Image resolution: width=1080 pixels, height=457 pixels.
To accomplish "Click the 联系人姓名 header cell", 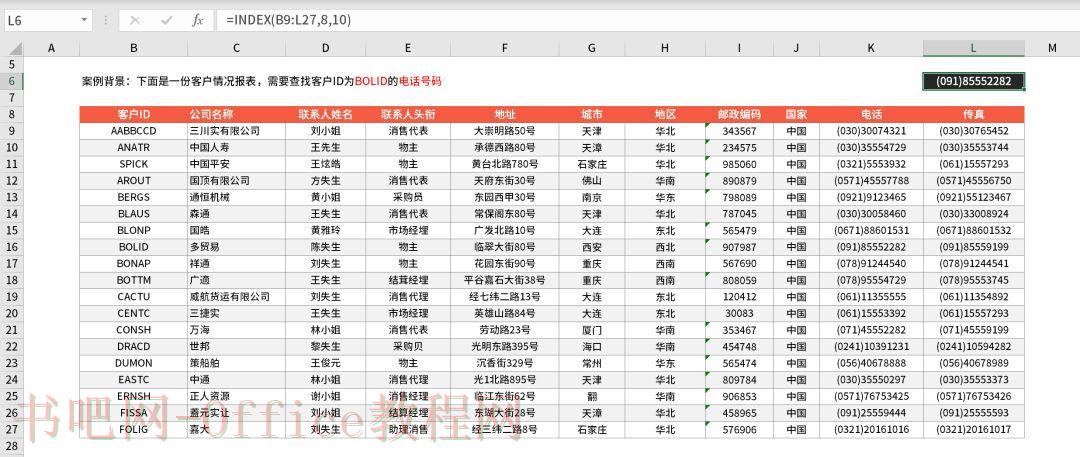I will 325,114.
